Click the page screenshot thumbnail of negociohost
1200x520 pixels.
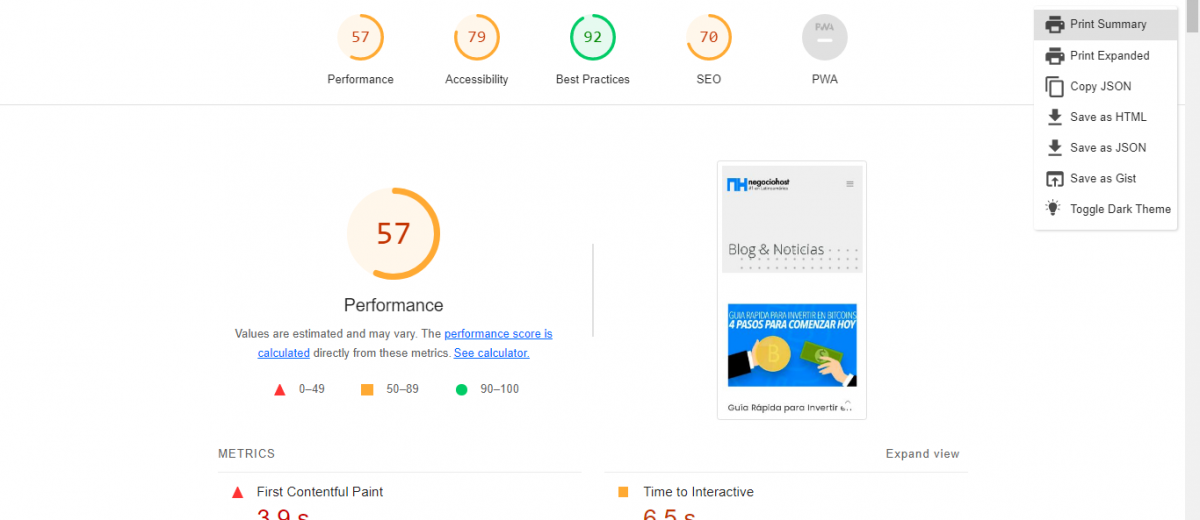tap(791, 290)
